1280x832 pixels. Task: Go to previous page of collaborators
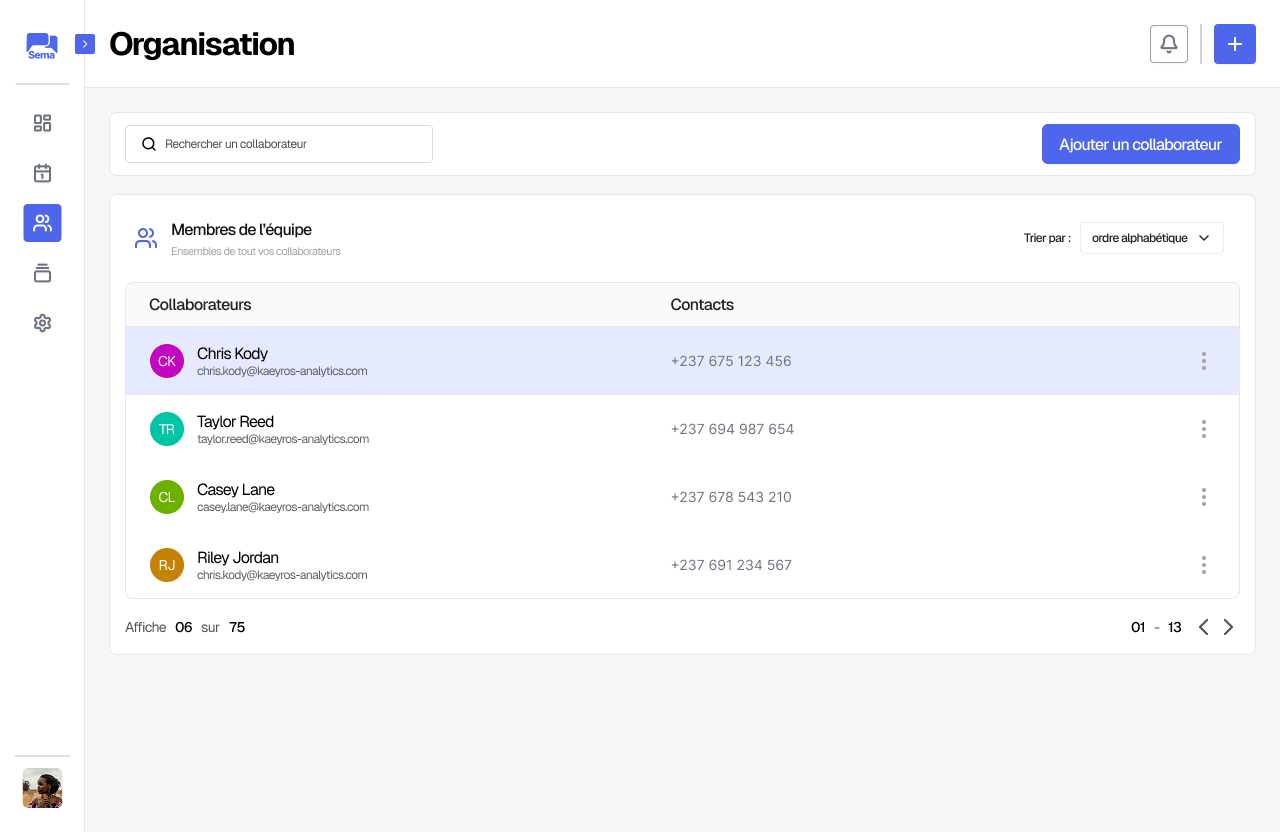1203,627
